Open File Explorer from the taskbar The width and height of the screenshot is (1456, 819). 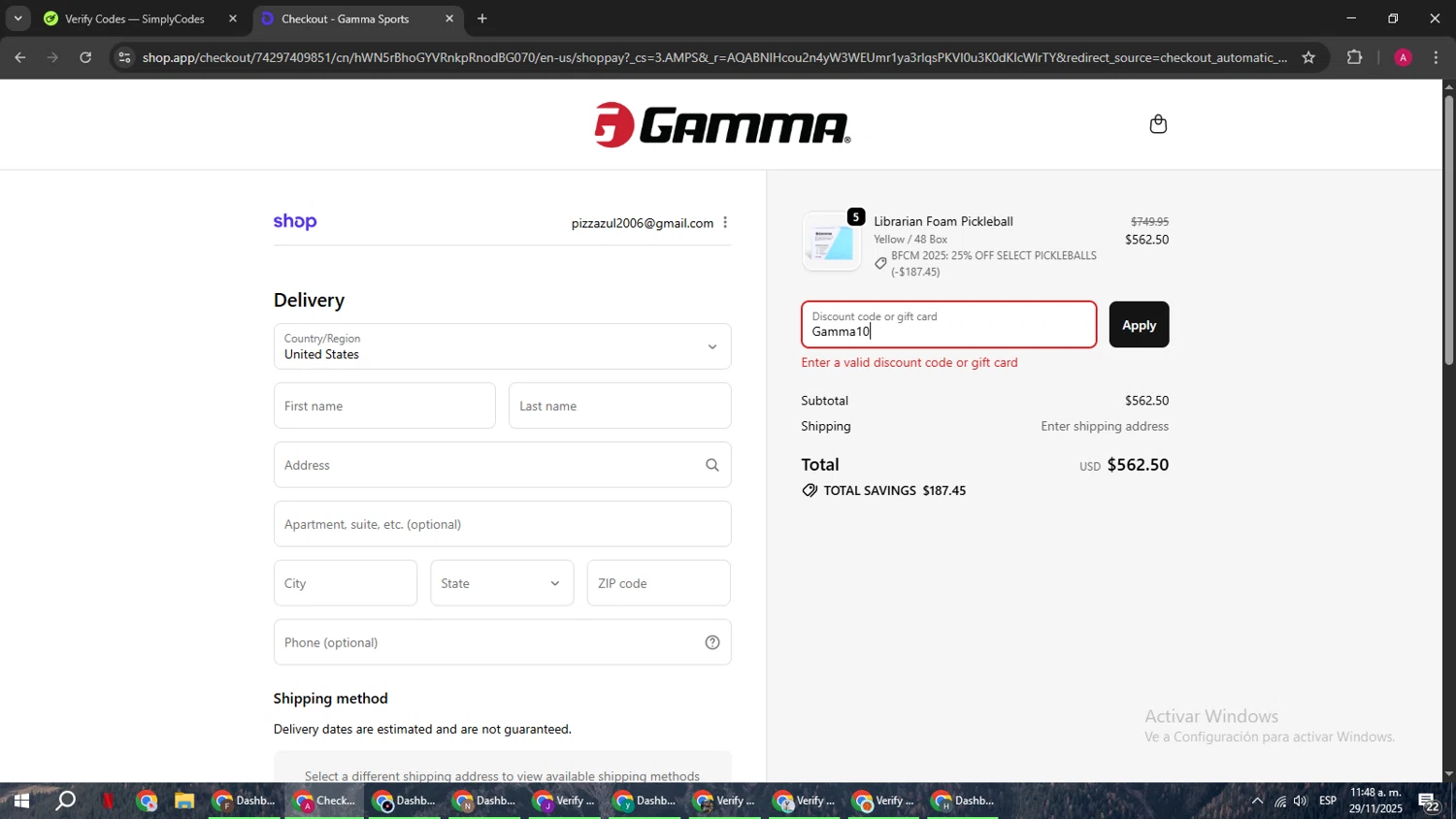pyautogui.click(x=184, y=801)
